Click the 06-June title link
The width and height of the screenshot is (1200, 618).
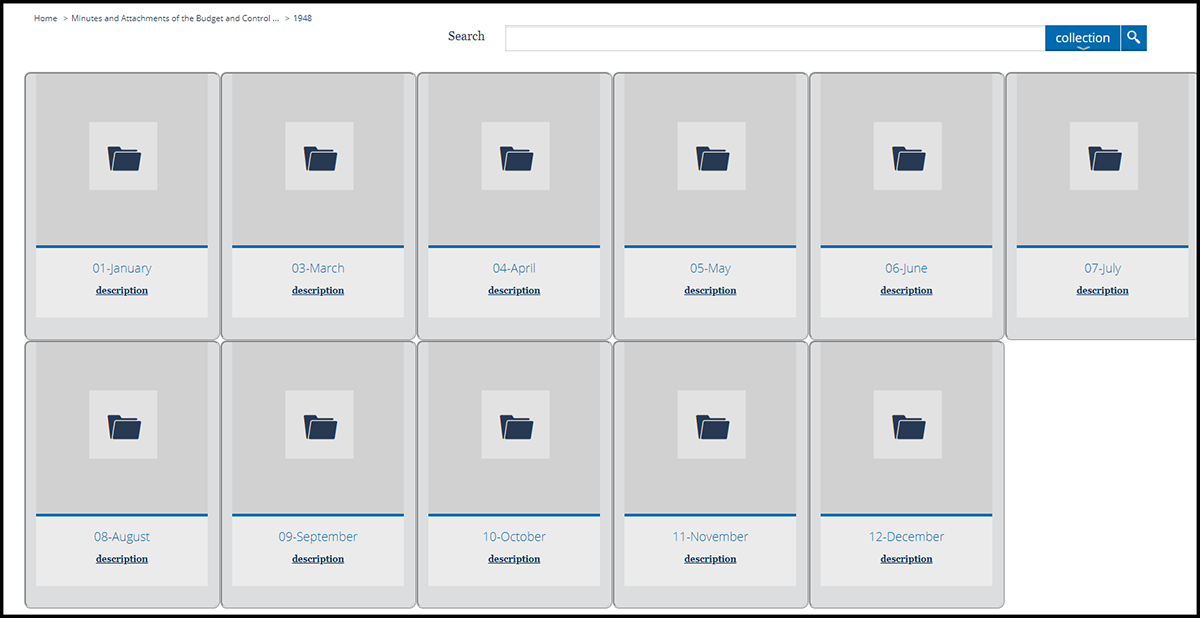tap(906, 268)
